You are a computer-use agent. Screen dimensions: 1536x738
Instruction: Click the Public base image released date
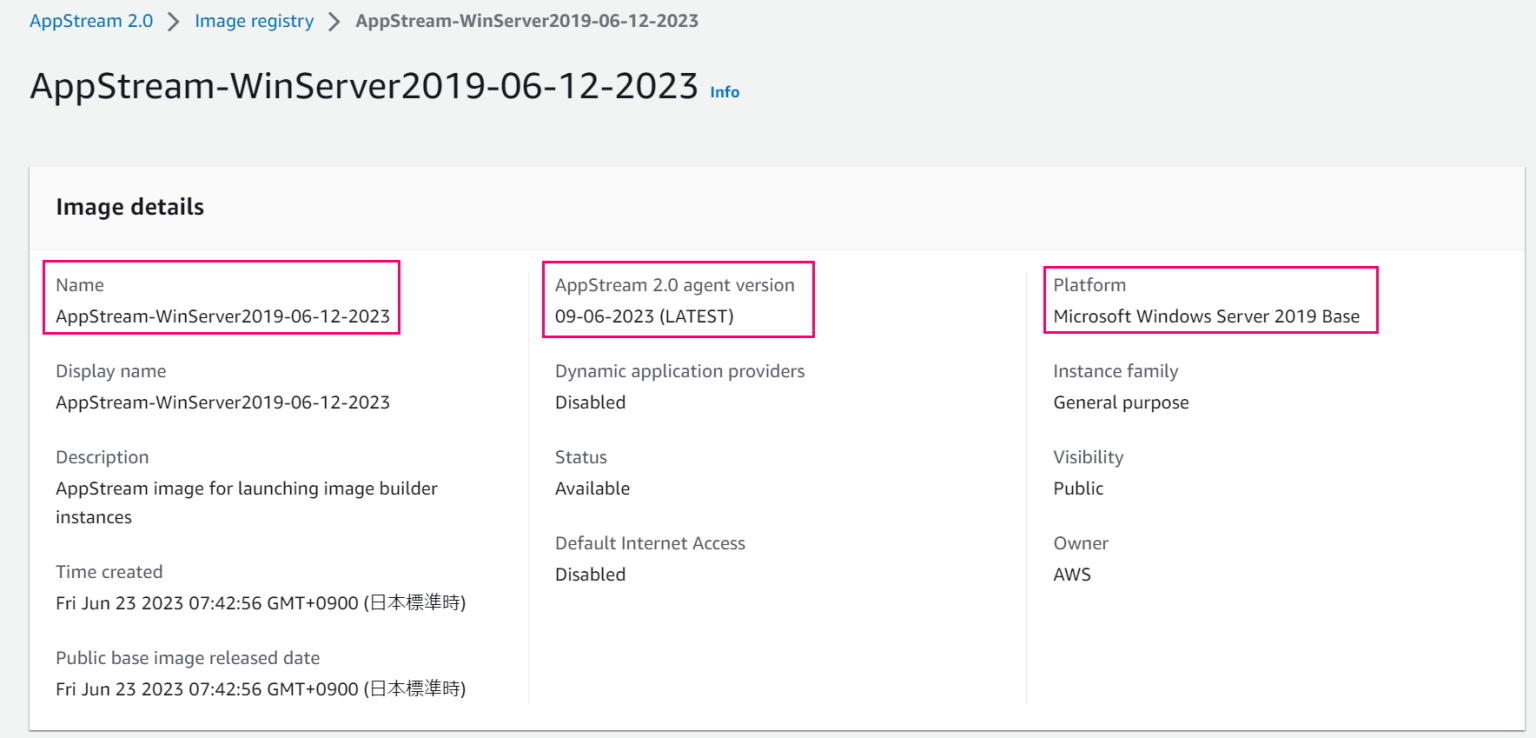click(x=260, y=689)
